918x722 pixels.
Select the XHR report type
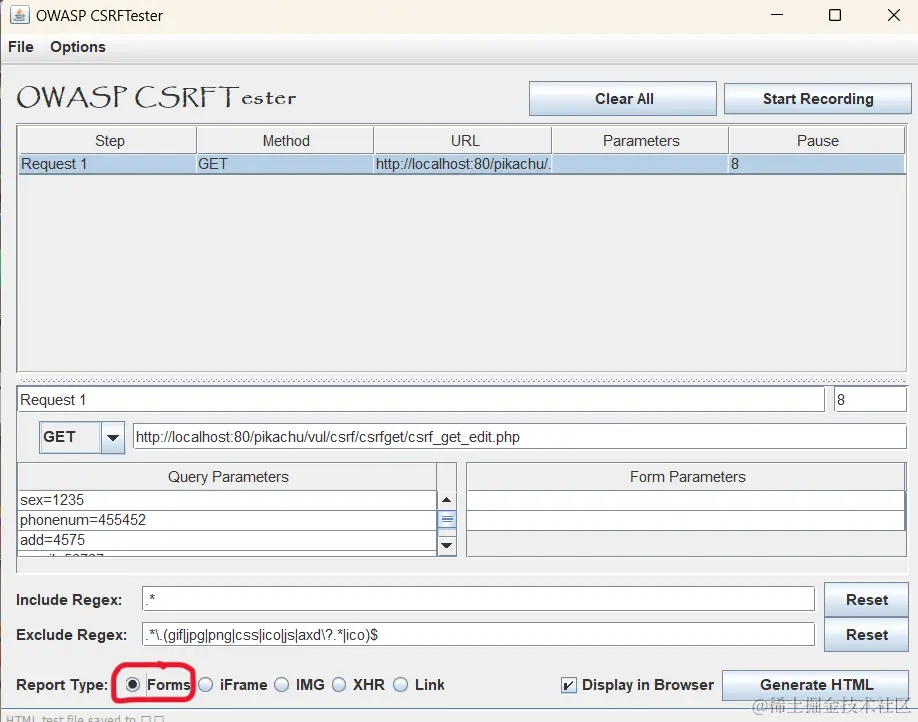tap(339, 685)
